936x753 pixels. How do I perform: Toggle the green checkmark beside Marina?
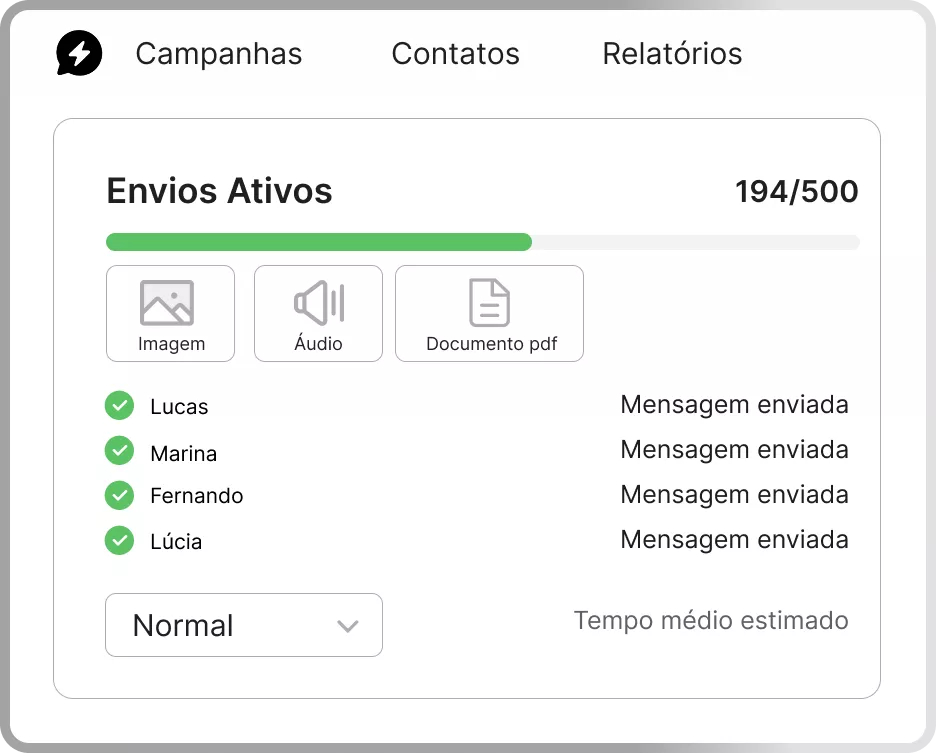click(x=119, y=451)
